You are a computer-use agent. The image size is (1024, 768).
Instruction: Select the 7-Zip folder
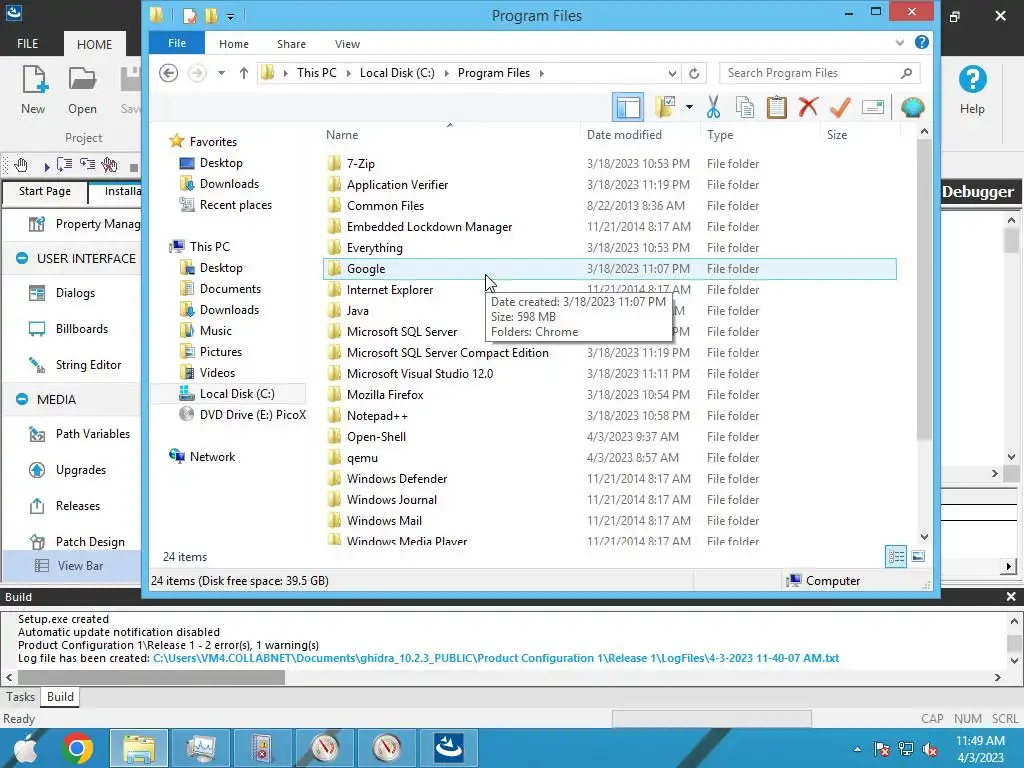[610, 164]
